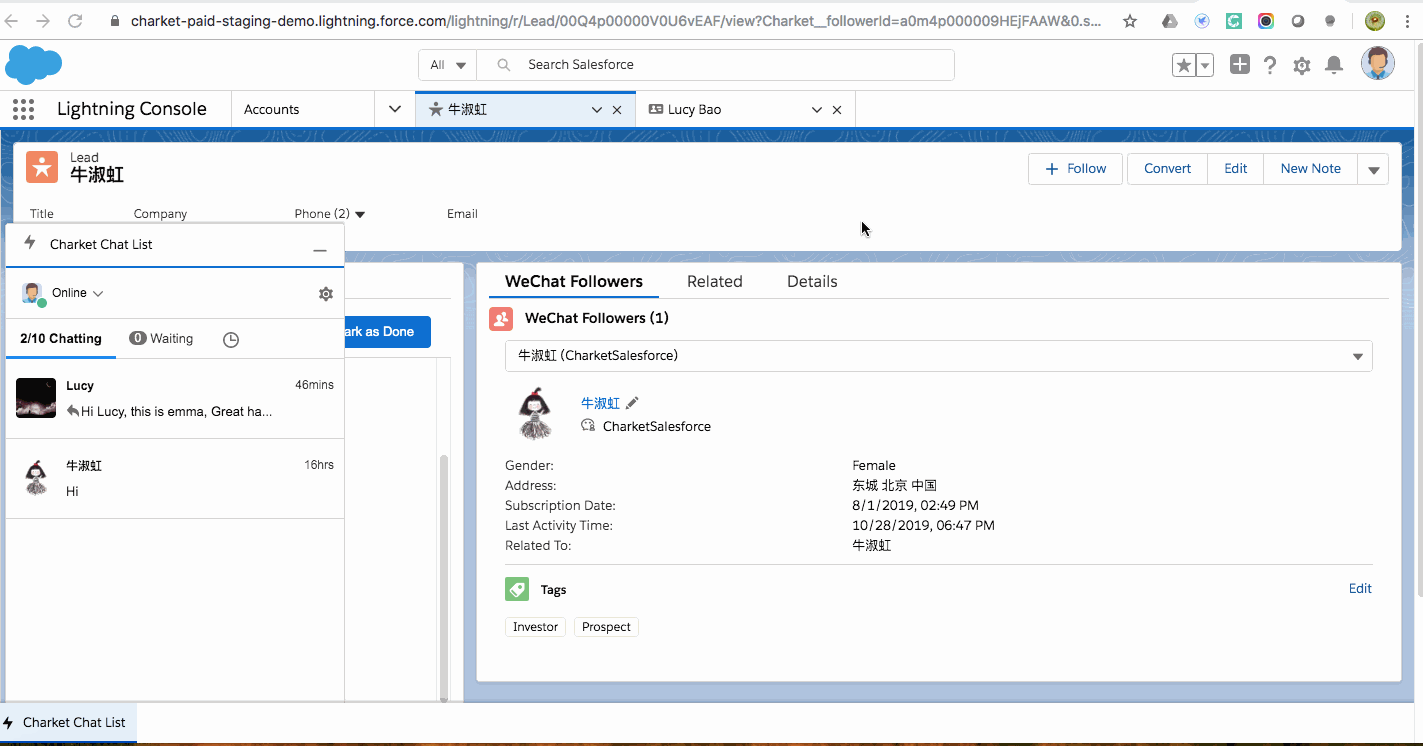Image resolution: width=1423 pixels, height=746 pixels.
Task: Open the 牛淑虹 follower name link
Action: point(601,403)
